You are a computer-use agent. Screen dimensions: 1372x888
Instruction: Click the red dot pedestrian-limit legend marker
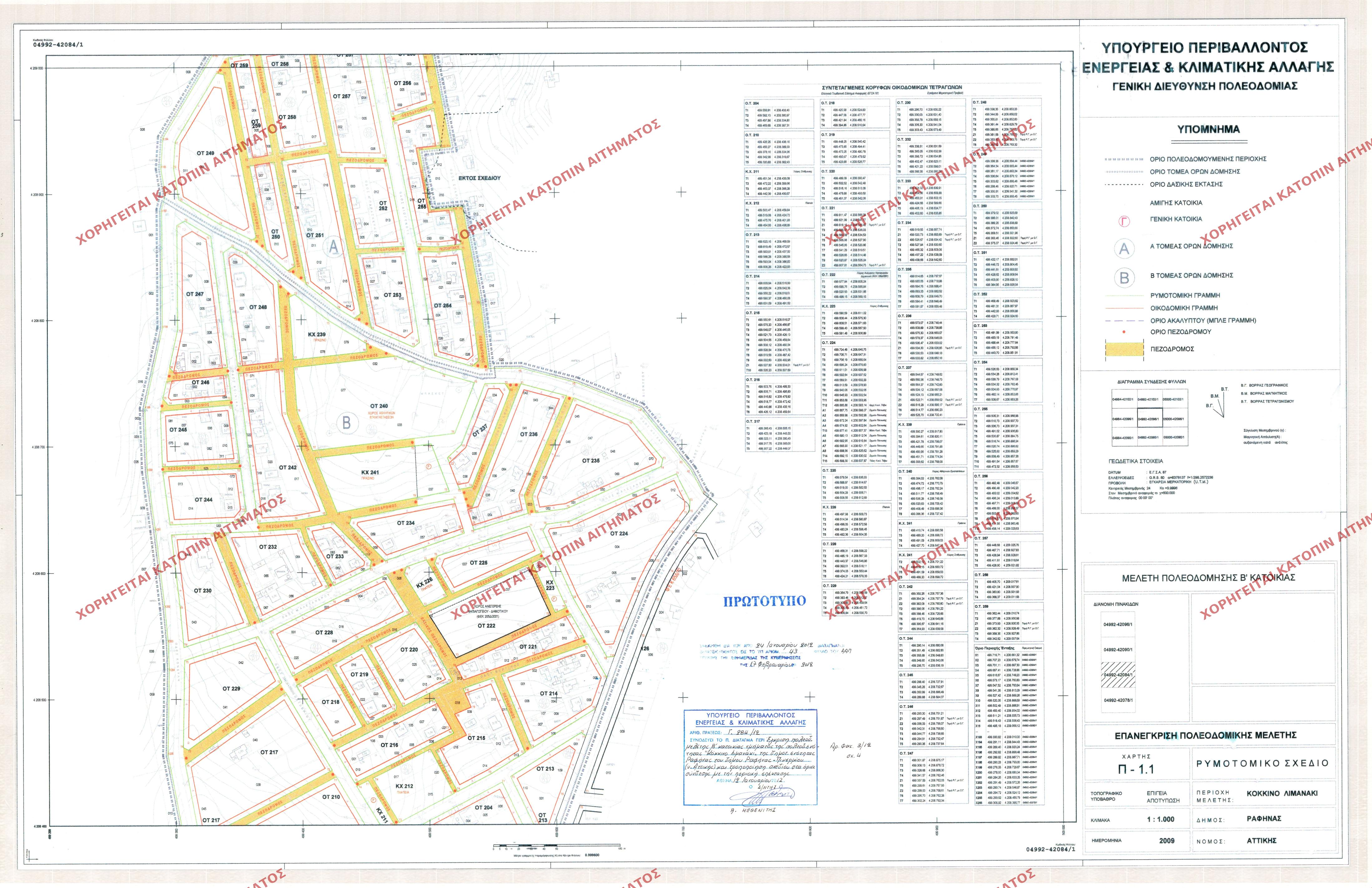click(1123, 333)
